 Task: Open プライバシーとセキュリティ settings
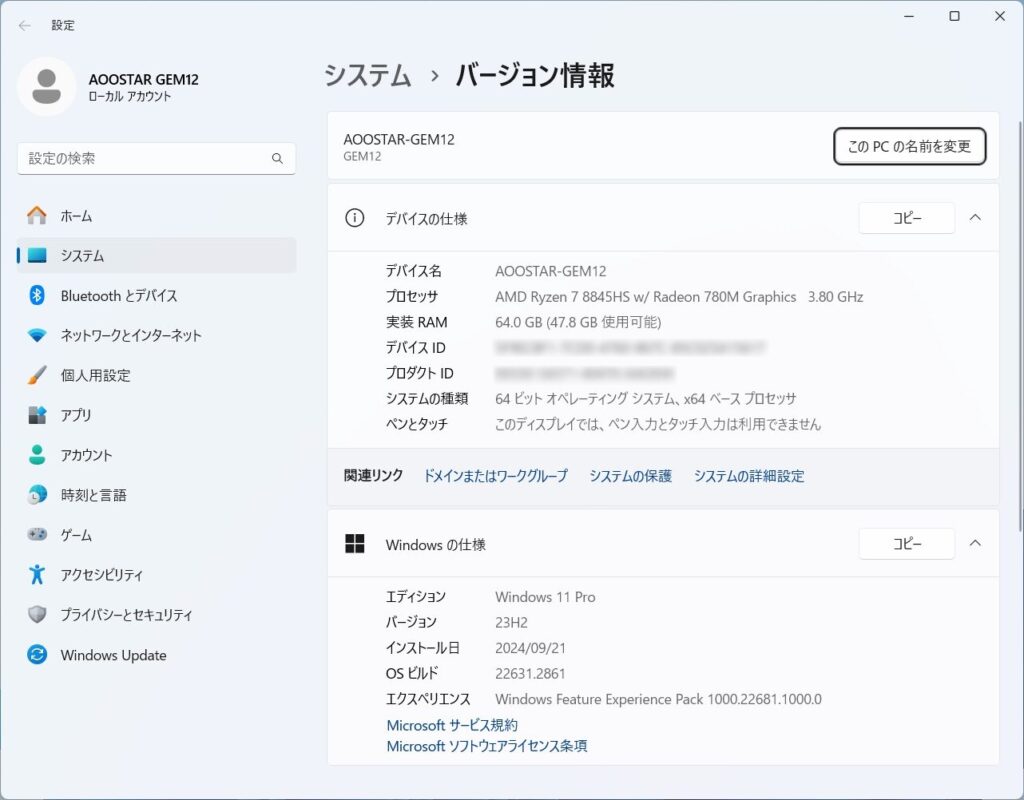click(157, 615)
